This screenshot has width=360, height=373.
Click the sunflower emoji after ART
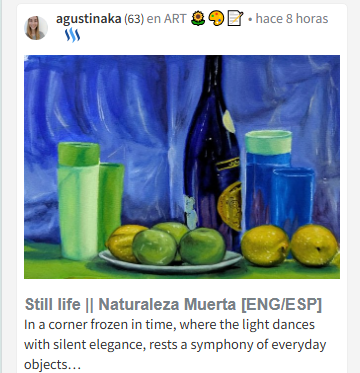(198, 19)
